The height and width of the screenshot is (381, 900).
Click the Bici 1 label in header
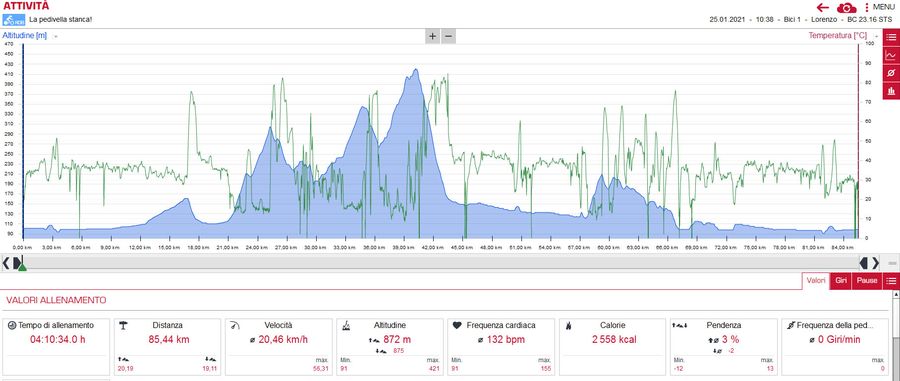coord(792,20)
